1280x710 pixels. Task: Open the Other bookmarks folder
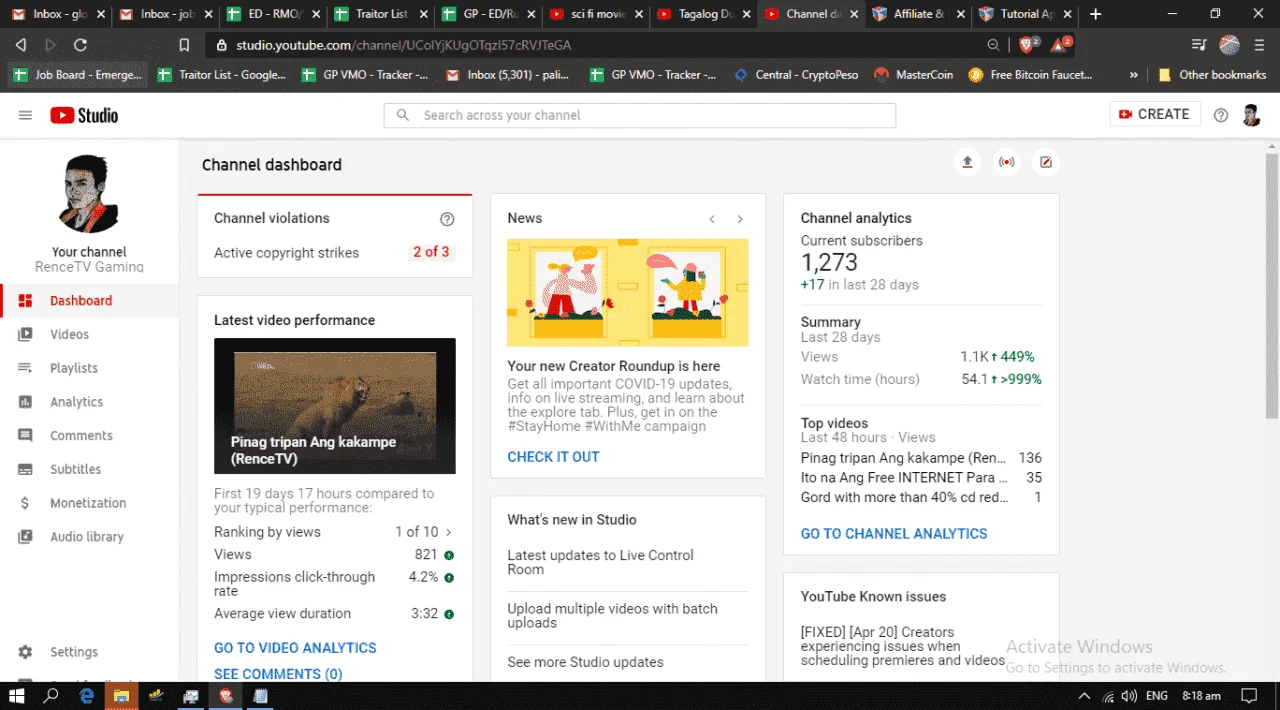(1212, 75)
